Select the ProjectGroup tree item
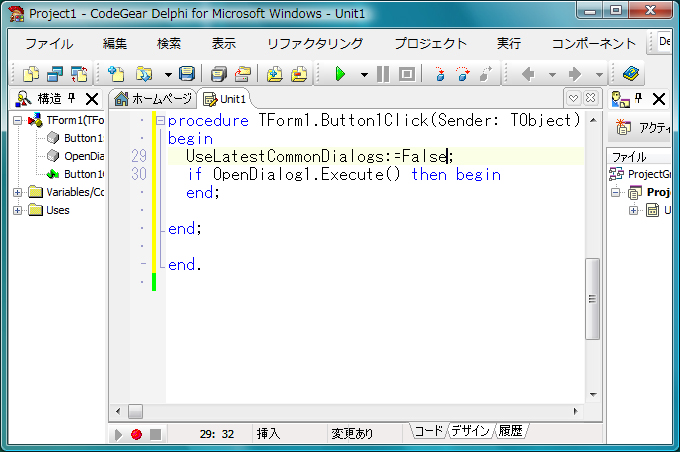 (640, 174)
